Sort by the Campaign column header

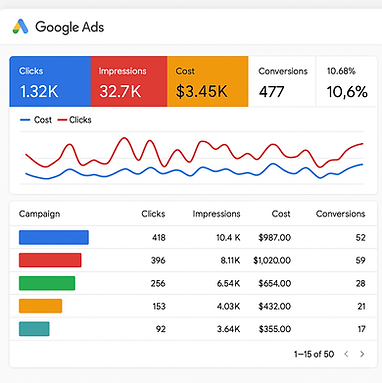(39, 214)
